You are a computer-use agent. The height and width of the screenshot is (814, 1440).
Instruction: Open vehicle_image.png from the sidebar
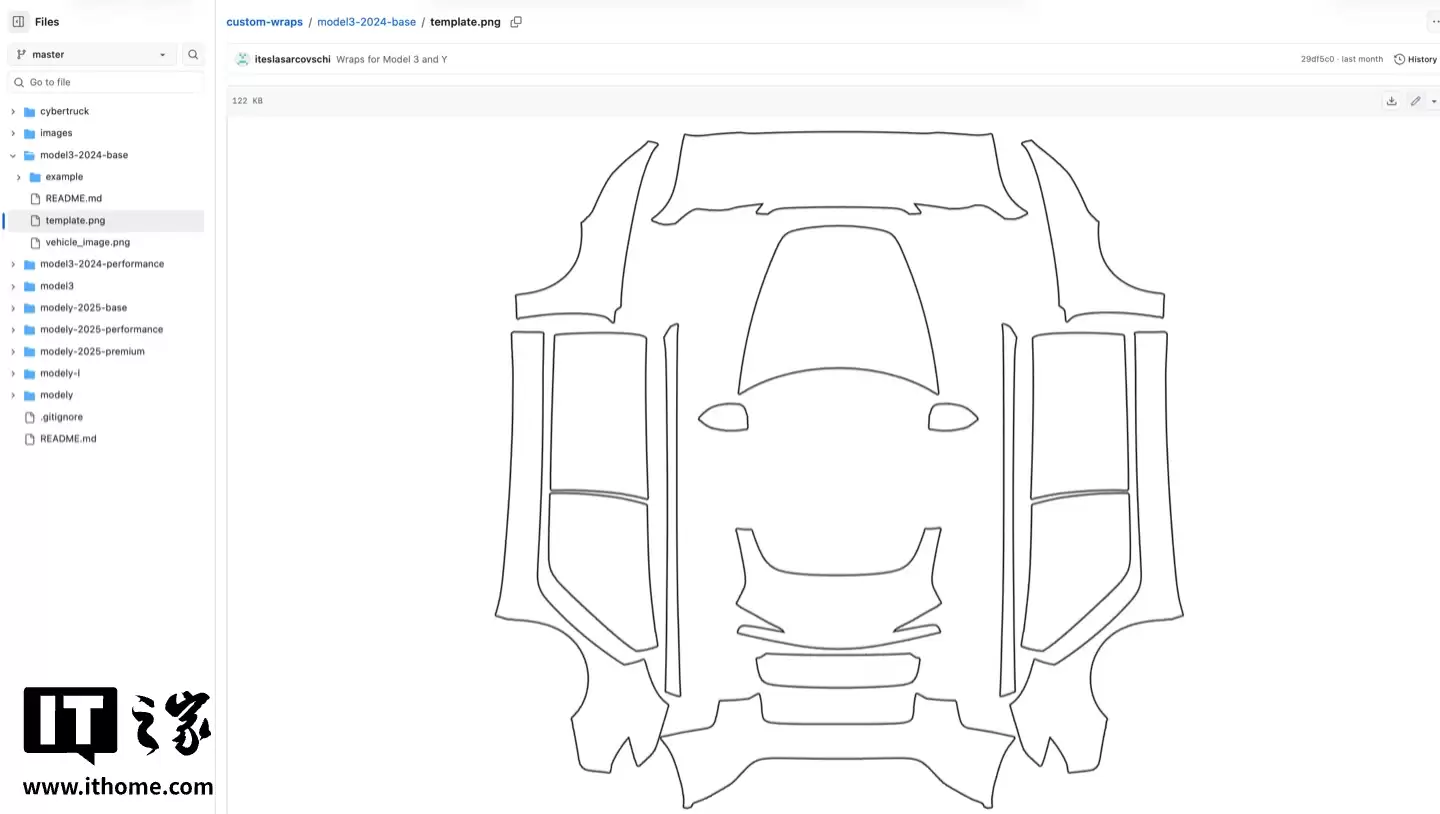(89, 242)
